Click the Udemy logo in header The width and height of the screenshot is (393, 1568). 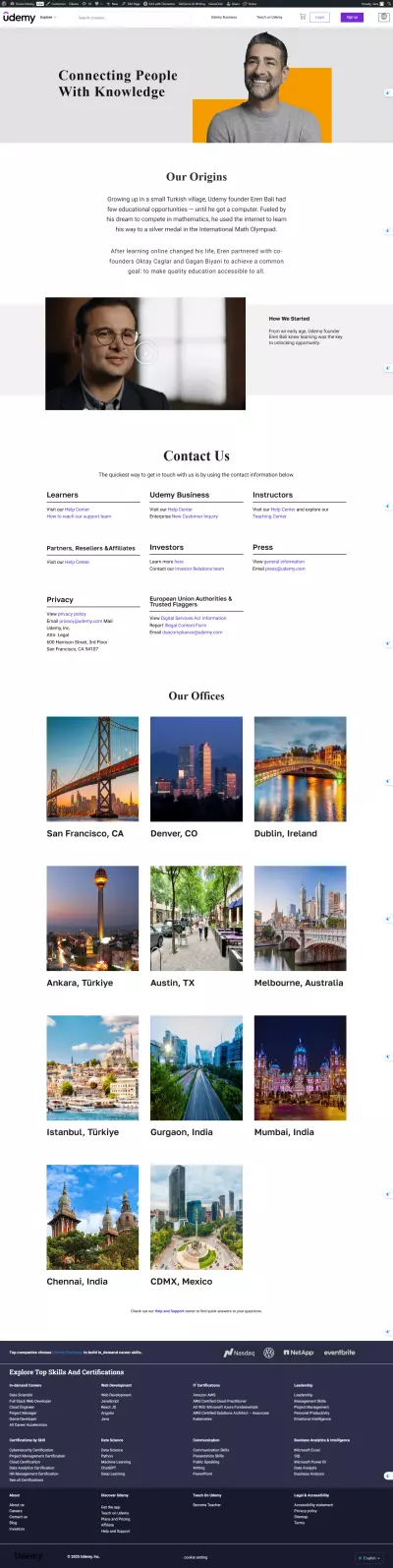tap(19, 17)
